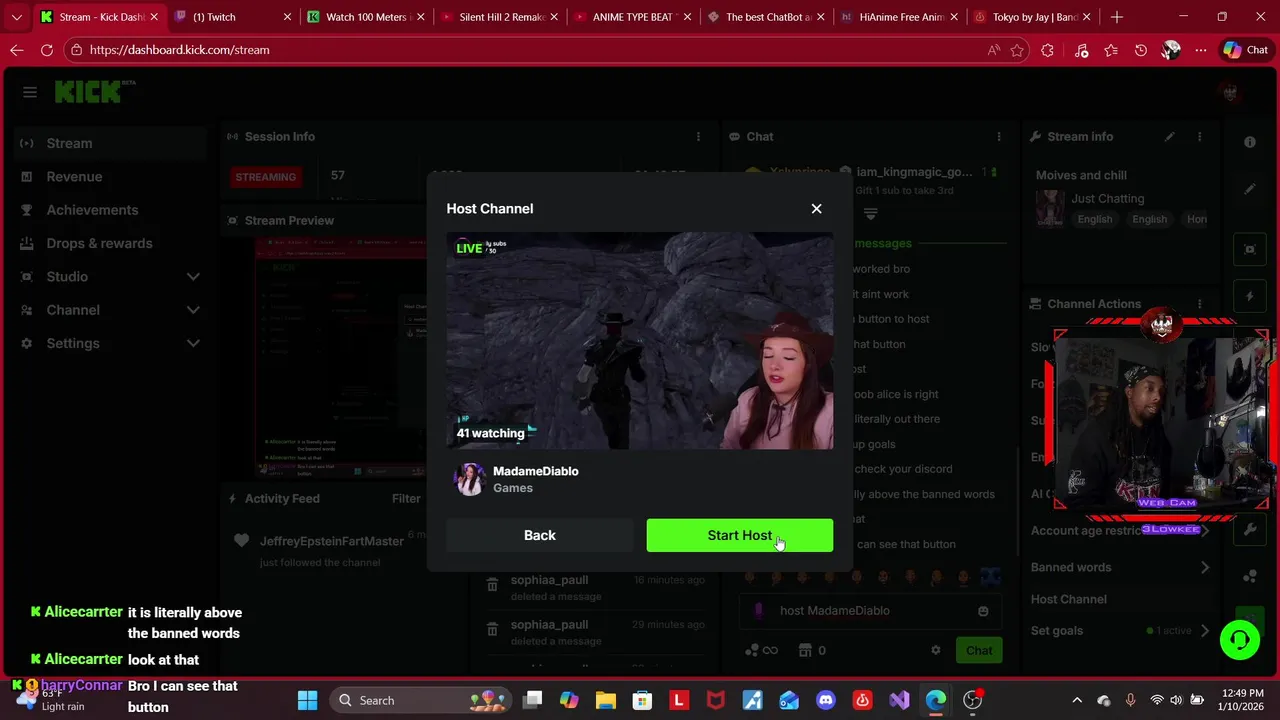Click the info icon in right toolbar
This screenshot has width=1280, height=720.
(1250, 142)
